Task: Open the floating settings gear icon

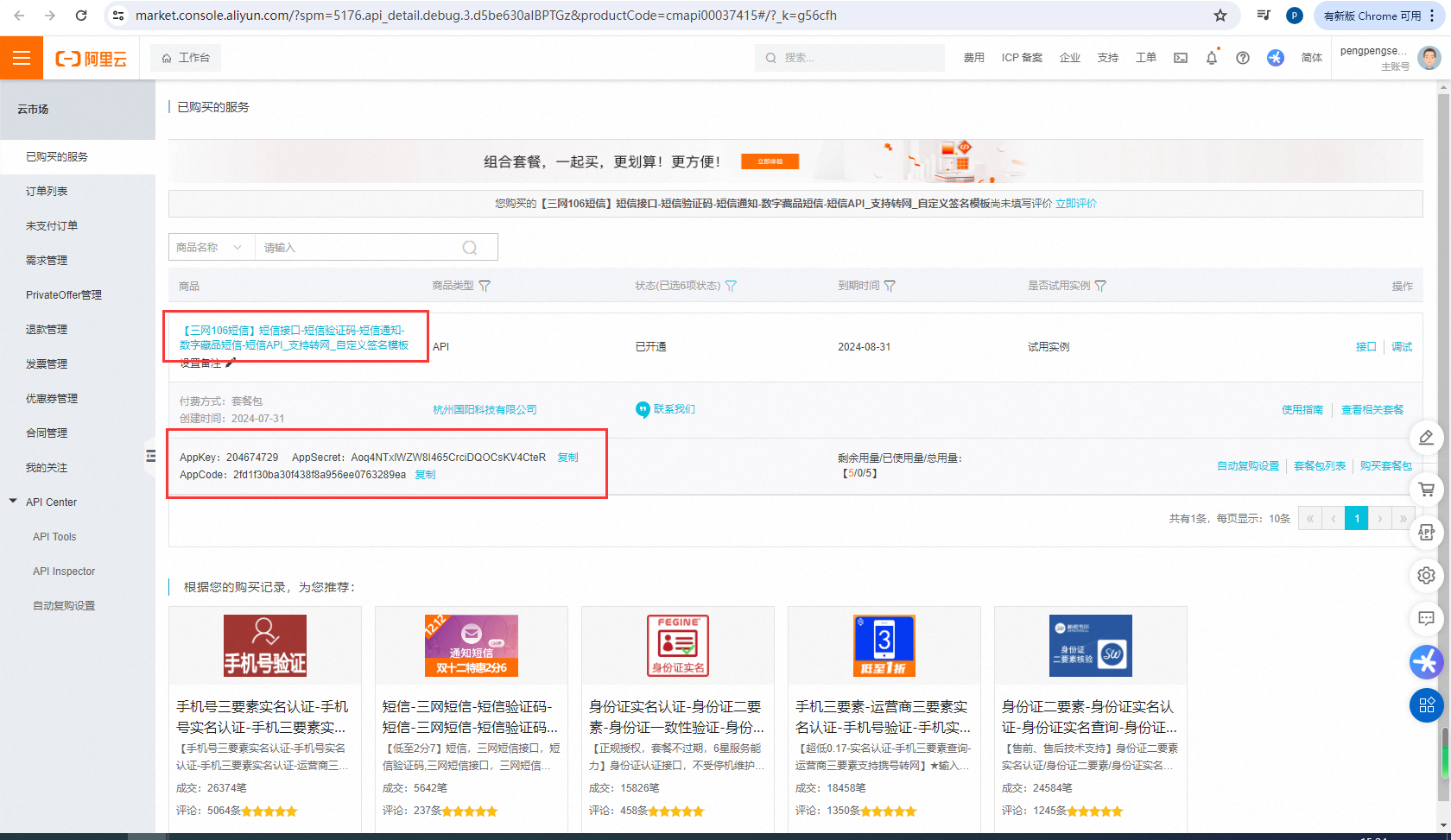Action: point(1427,575)
